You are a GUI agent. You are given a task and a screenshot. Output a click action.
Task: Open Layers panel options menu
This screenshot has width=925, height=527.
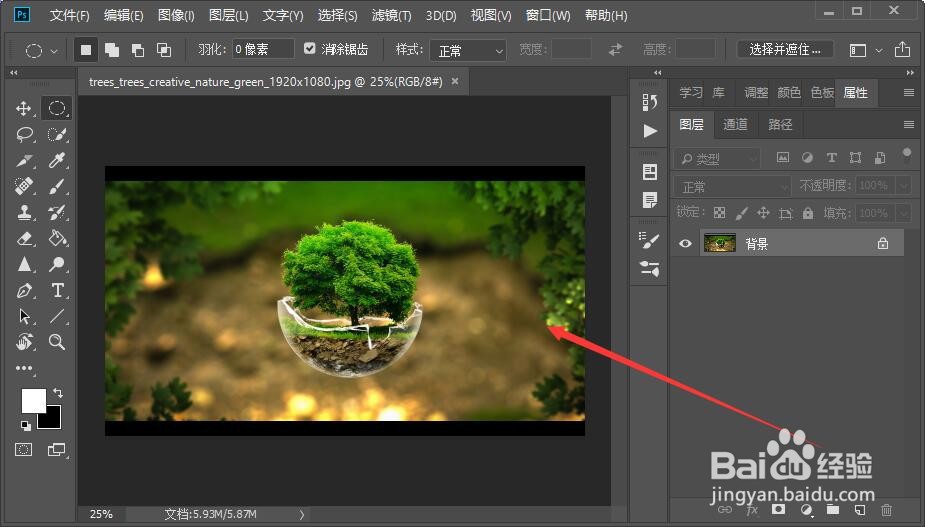click(908, 125)
